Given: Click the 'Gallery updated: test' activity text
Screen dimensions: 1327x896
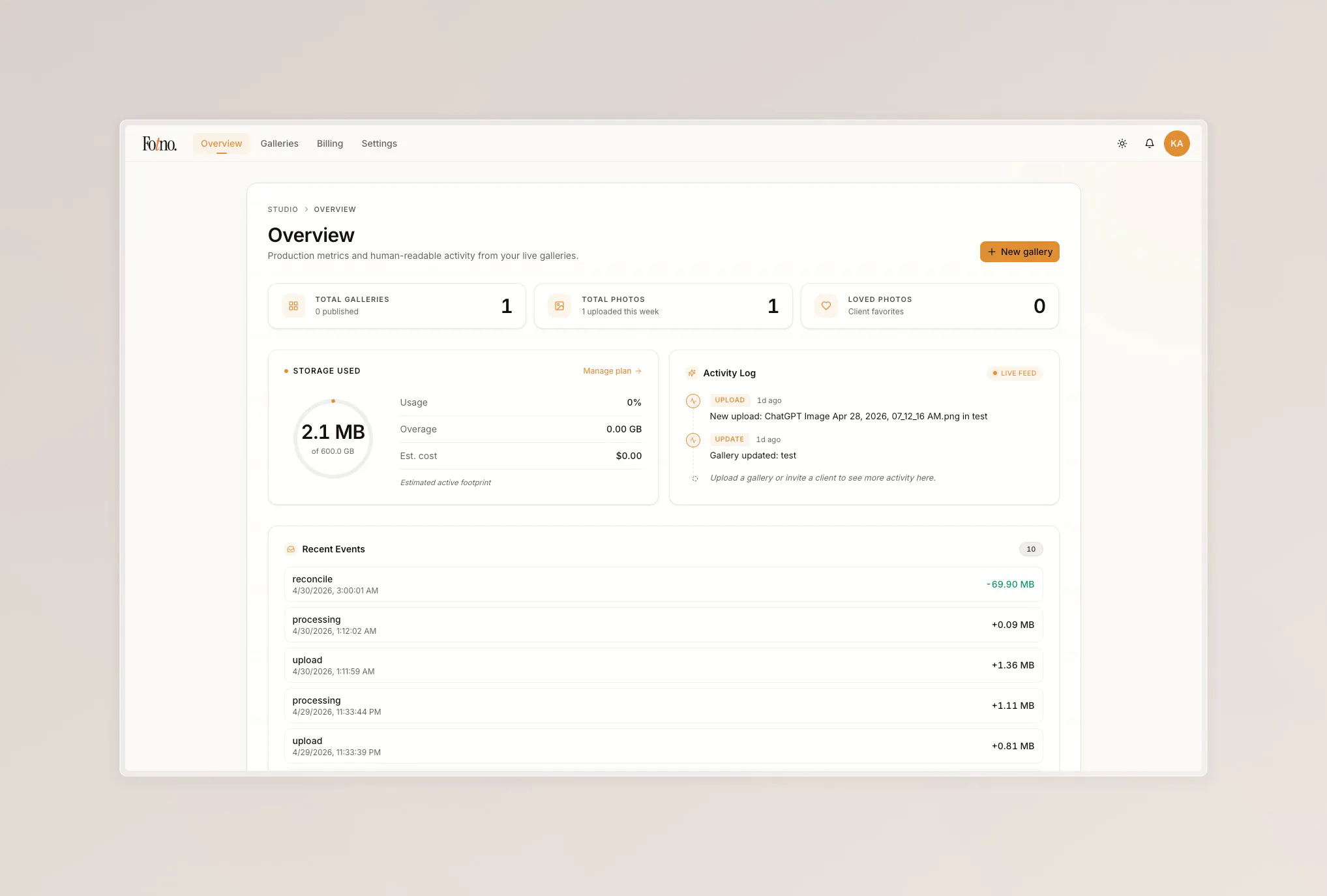Looking at the screenshot, I should coord(753,455).
